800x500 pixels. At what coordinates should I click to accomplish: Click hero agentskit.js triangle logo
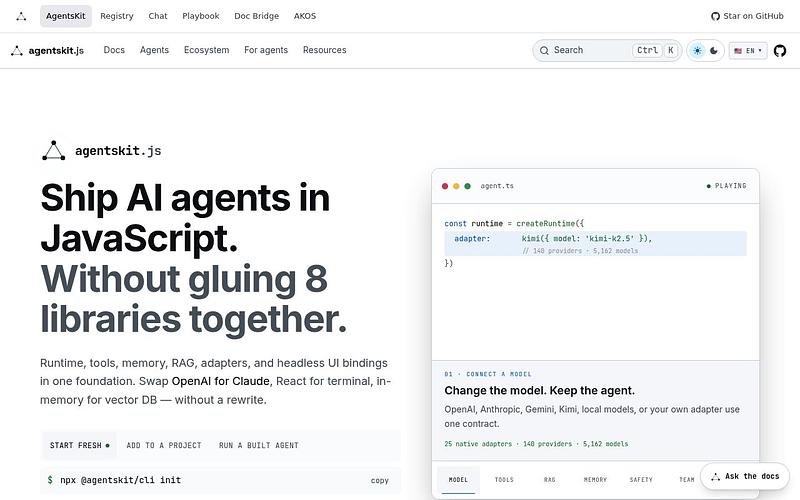[54, 151]
